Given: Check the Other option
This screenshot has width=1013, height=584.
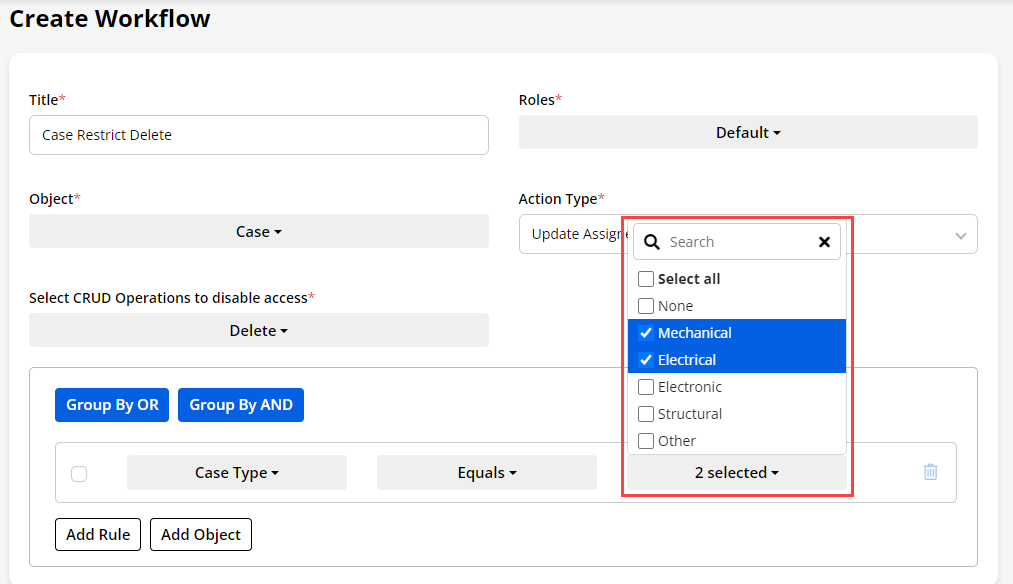Looking at the screenshot, I should coord(646,441).
